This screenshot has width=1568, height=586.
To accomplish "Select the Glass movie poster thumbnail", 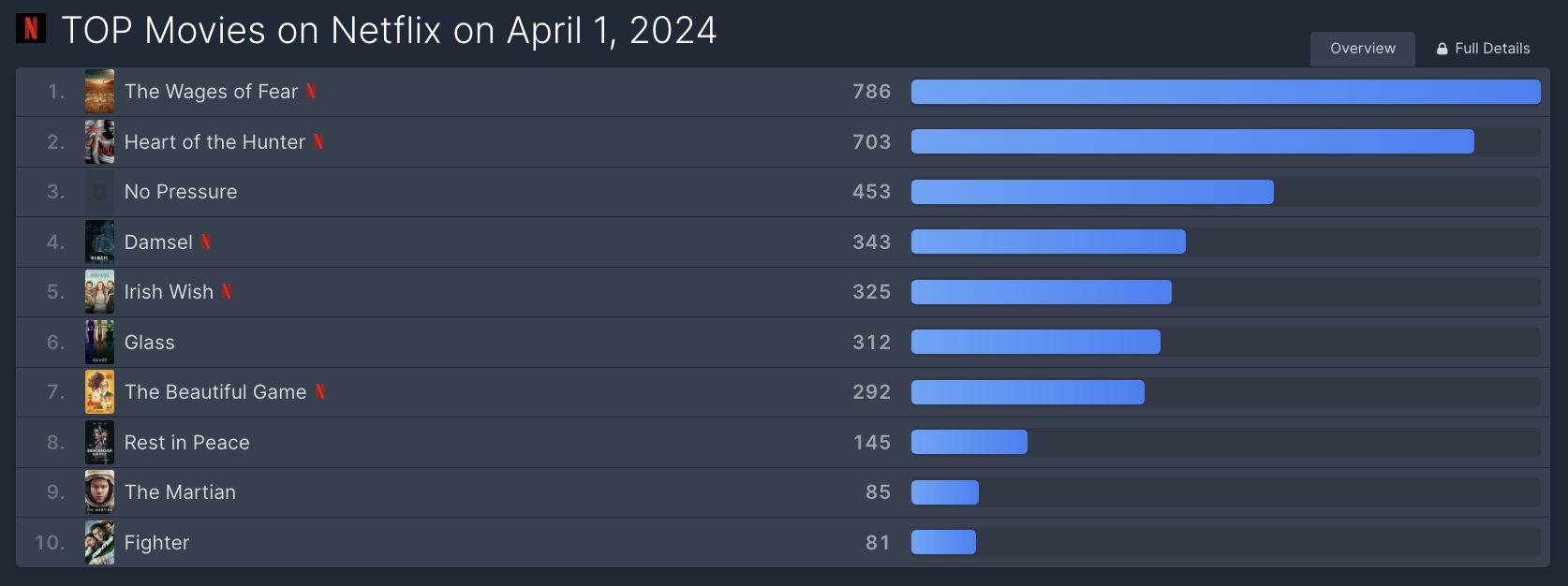I will [100, 343].
